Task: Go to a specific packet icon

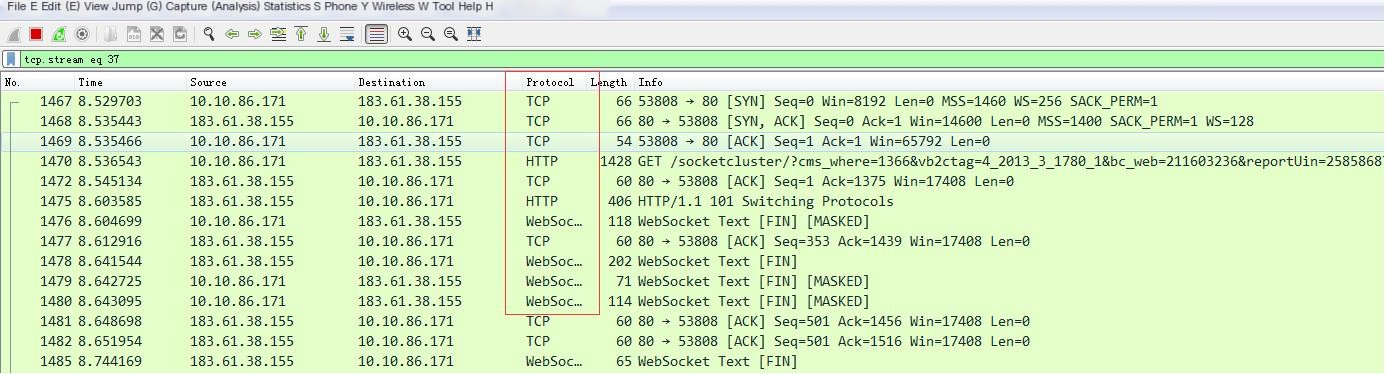Action: [278, 34]
